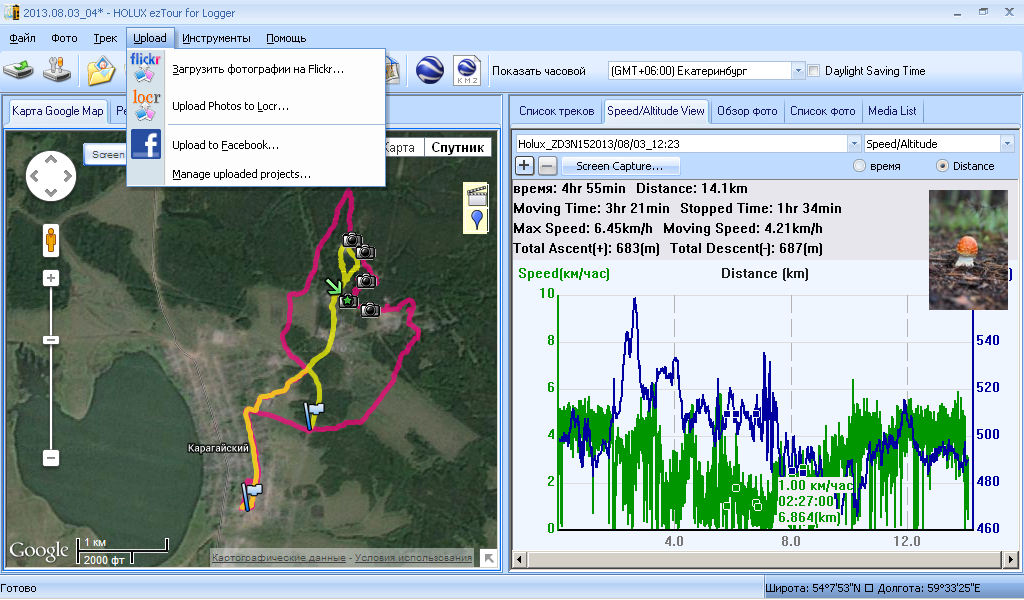Image resolution: width=1024 pixels, height=600 pixels.
Task: Click the Flickr logo in Upload menu
Action: [x=145, y=68]
